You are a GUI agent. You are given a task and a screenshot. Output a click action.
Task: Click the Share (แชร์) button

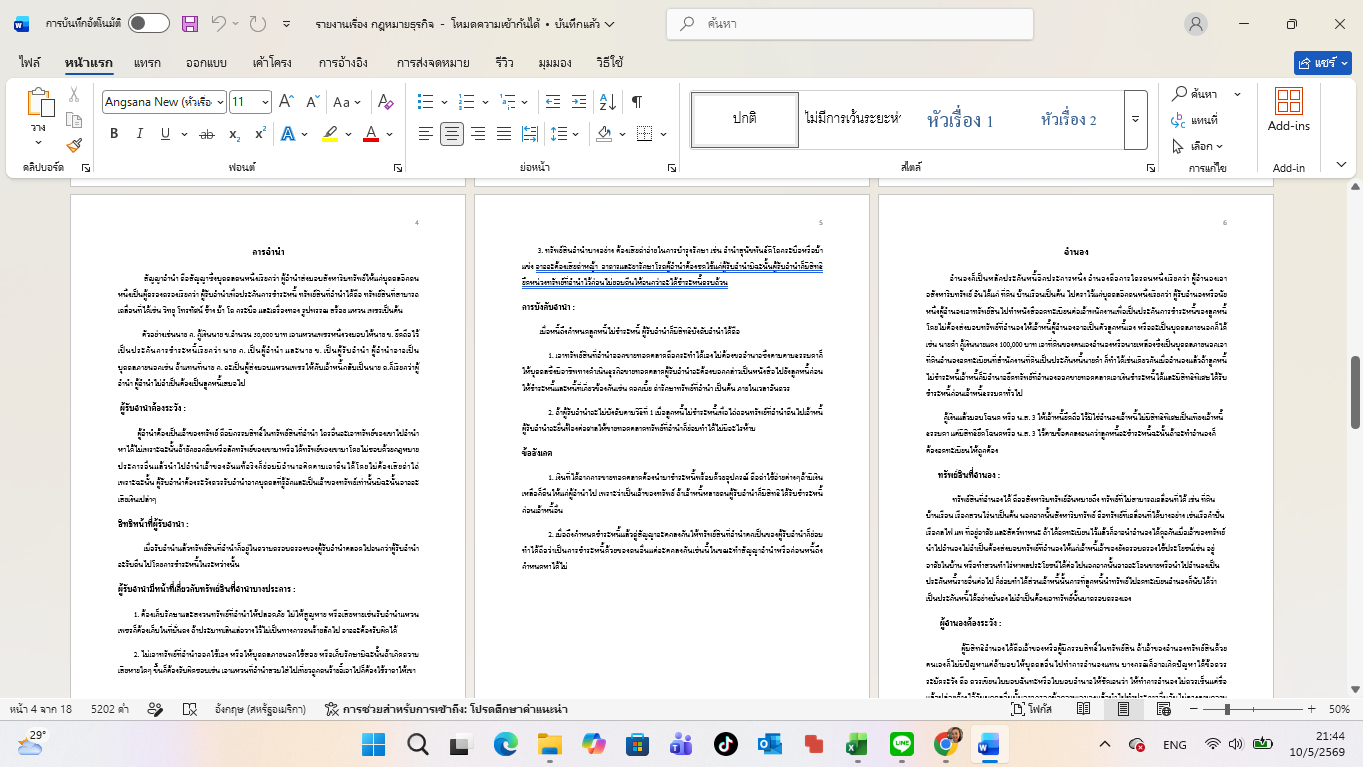point(1322,63)
